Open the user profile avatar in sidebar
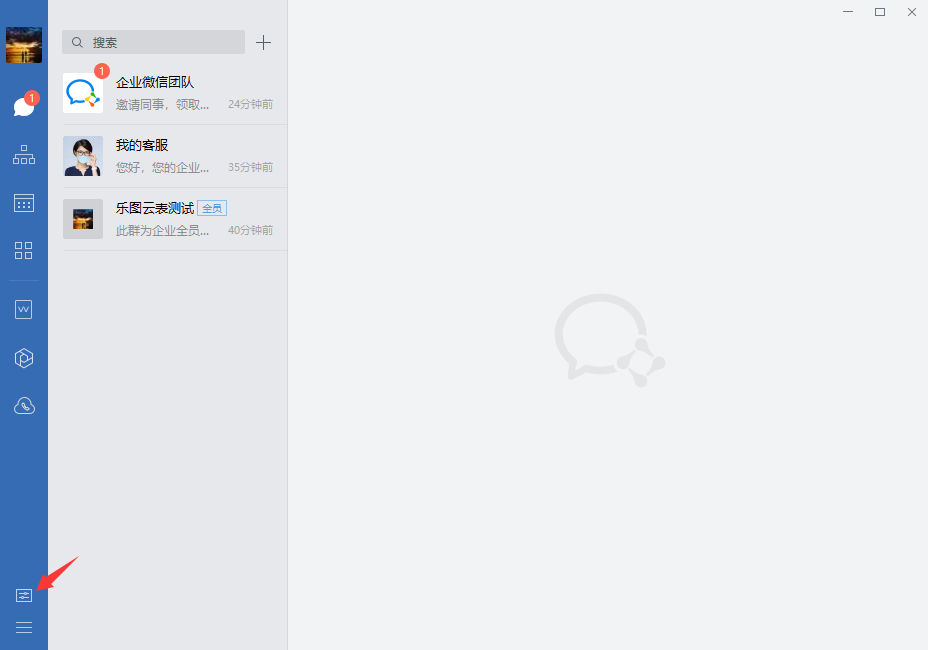The width and height of the screenshot is (928, 650). point(24,45)
